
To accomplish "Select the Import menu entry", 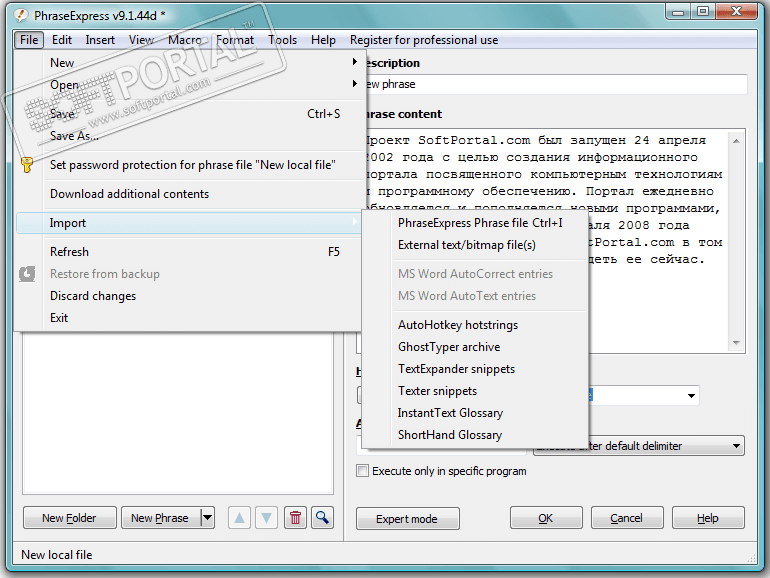I will point(189,223).
